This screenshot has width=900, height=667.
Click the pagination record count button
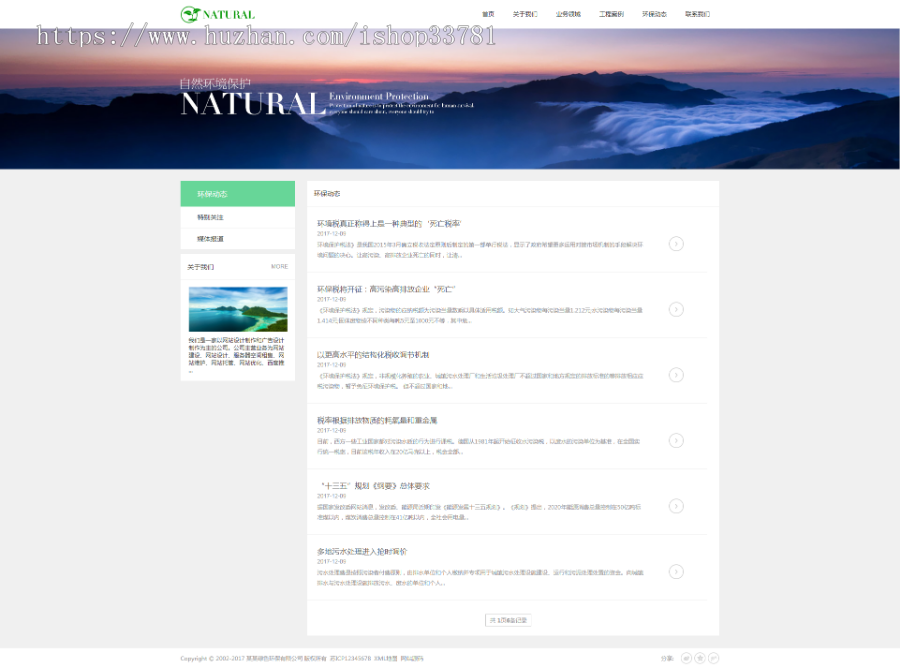(508, 620)
